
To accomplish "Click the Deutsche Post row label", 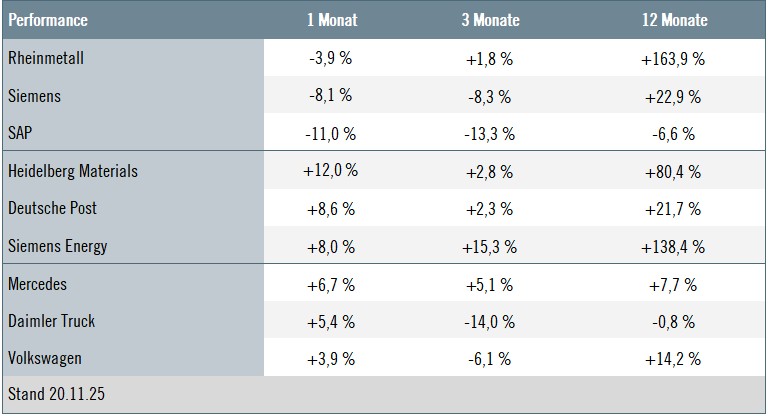I will [x=51, y=209].
